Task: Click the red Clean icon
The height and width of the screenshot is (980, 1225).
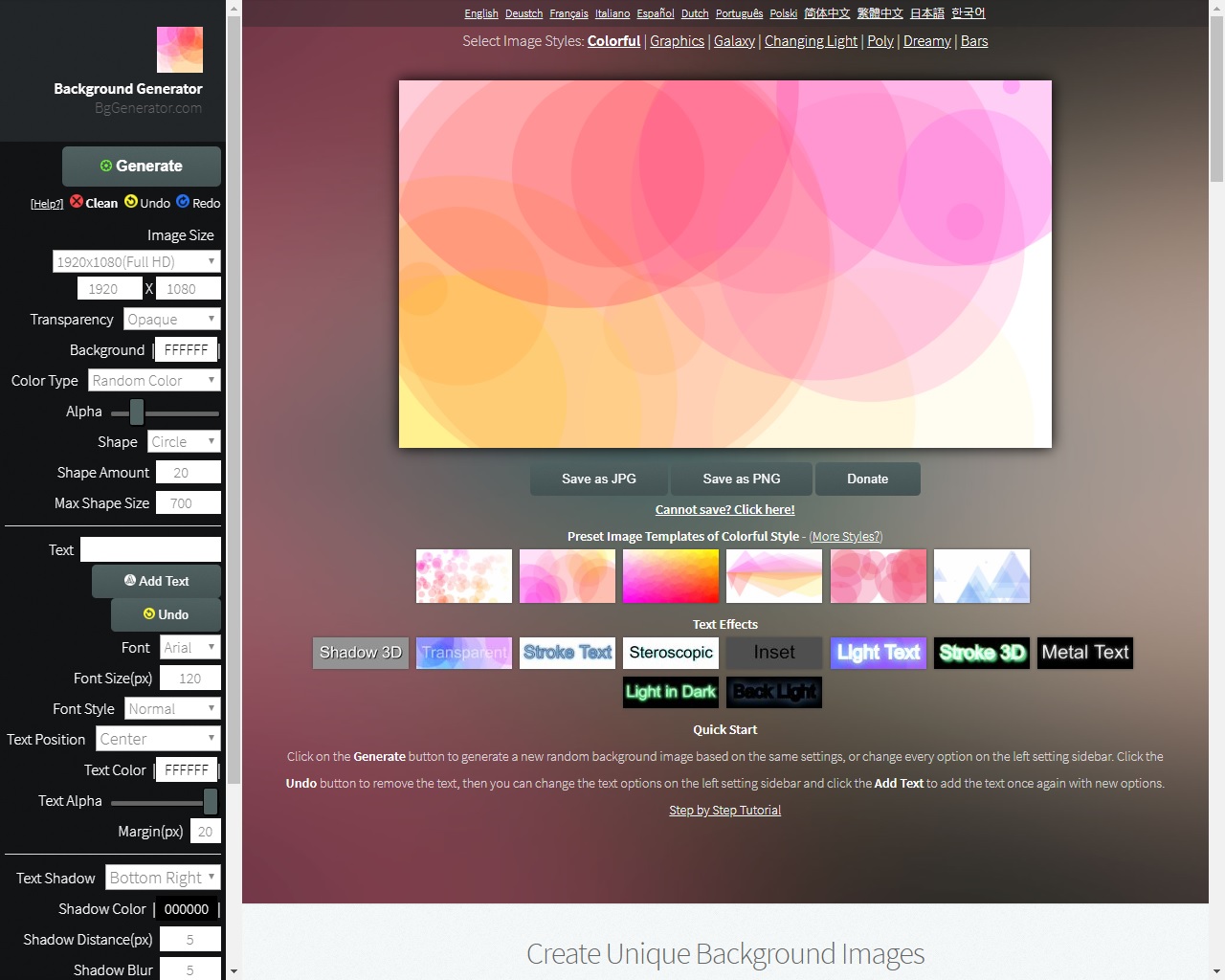Action: 77,202
